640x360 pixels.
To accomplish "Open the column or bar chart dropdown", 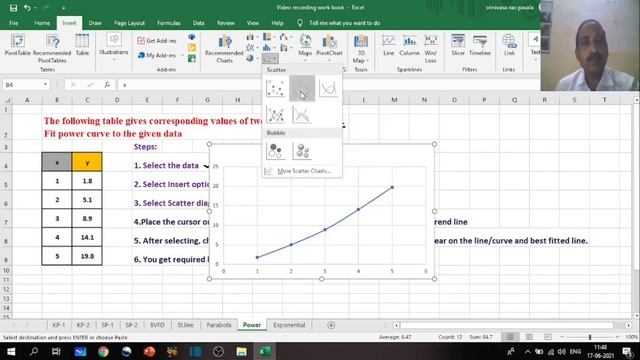I will click(252, 37).
